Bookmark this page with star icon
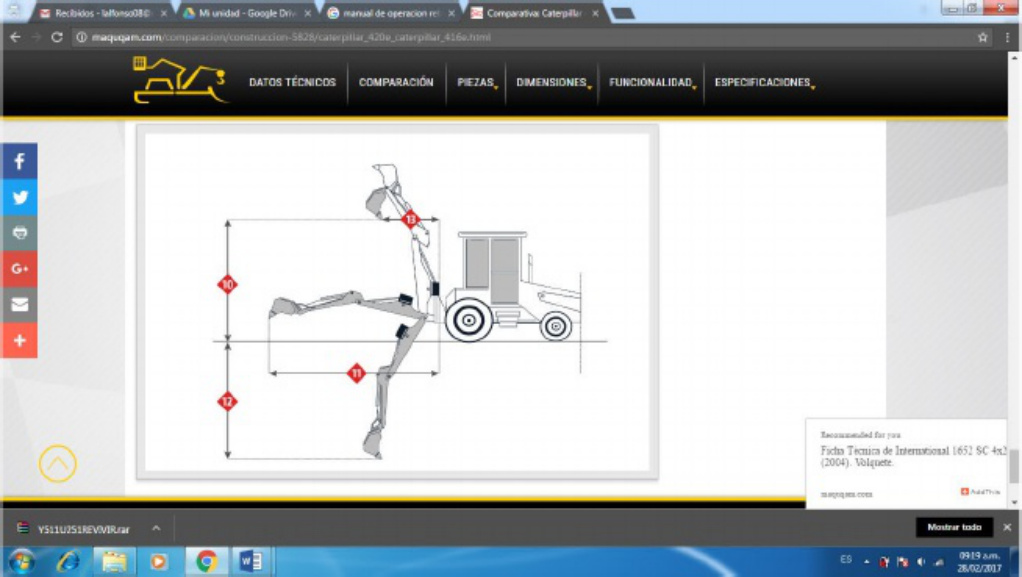Screen dimensions: 1022x577 coord(982,37)
